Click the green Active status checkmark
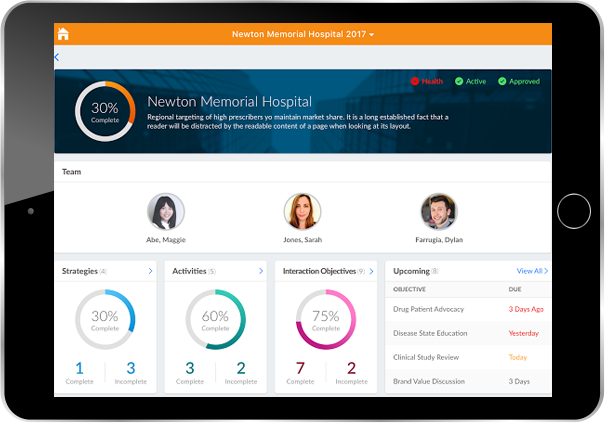The image size is (605, 423). pos(459,81)
